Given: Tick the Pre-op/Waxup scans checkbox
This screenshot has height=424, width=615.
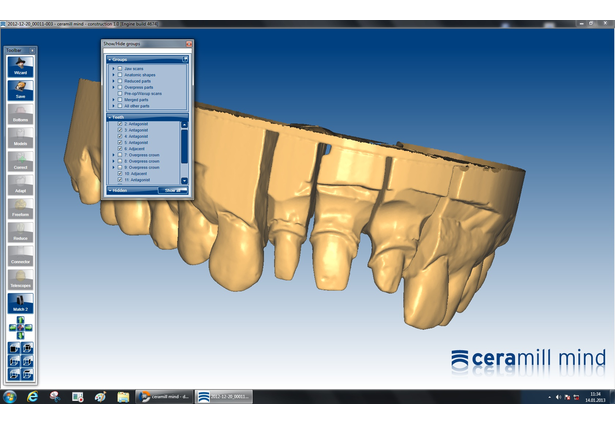Looking at the screenshot, I should (x=120, y=94).
